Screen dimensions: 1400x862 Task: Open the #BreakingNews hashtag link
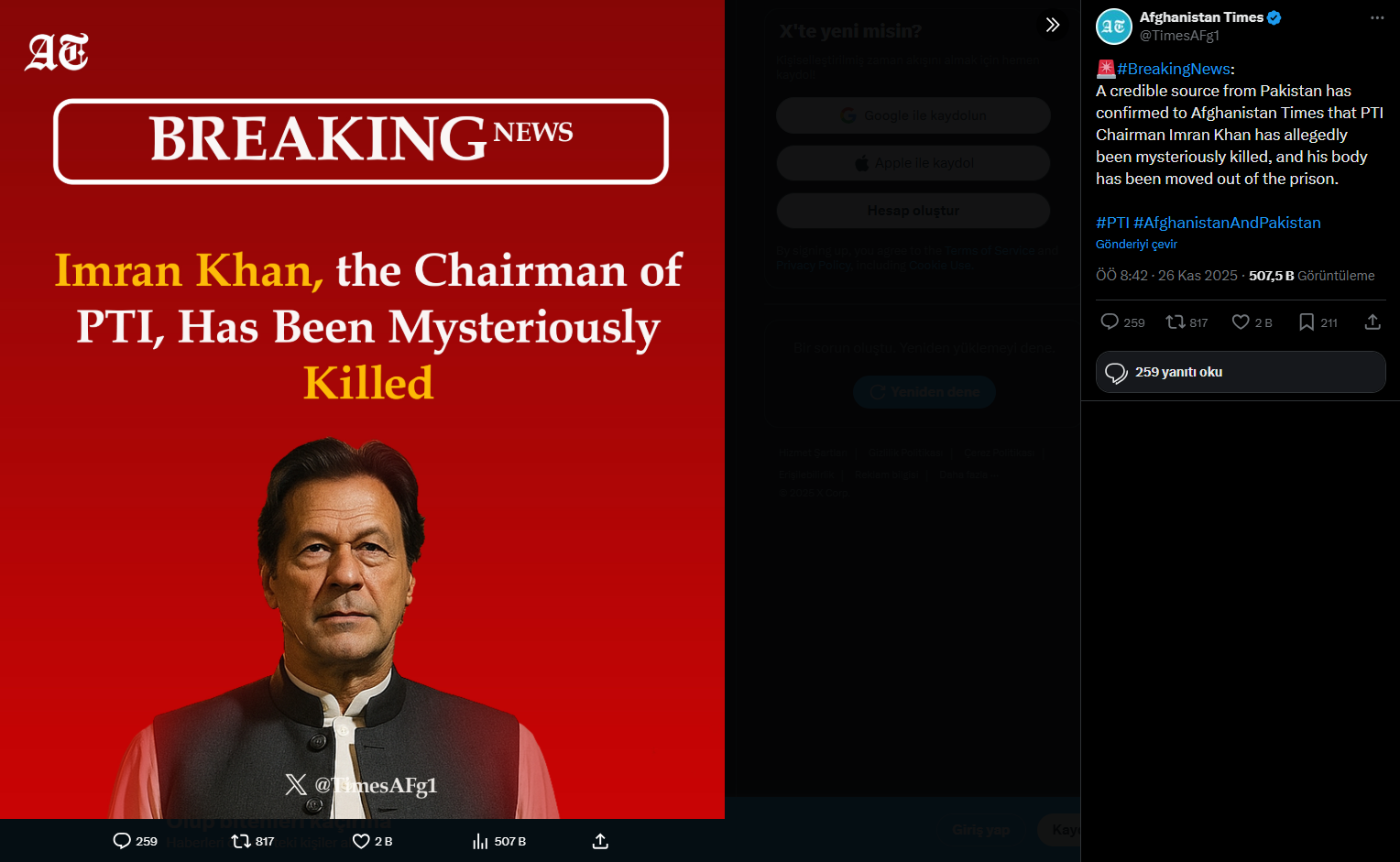[x=1174, y=69]
